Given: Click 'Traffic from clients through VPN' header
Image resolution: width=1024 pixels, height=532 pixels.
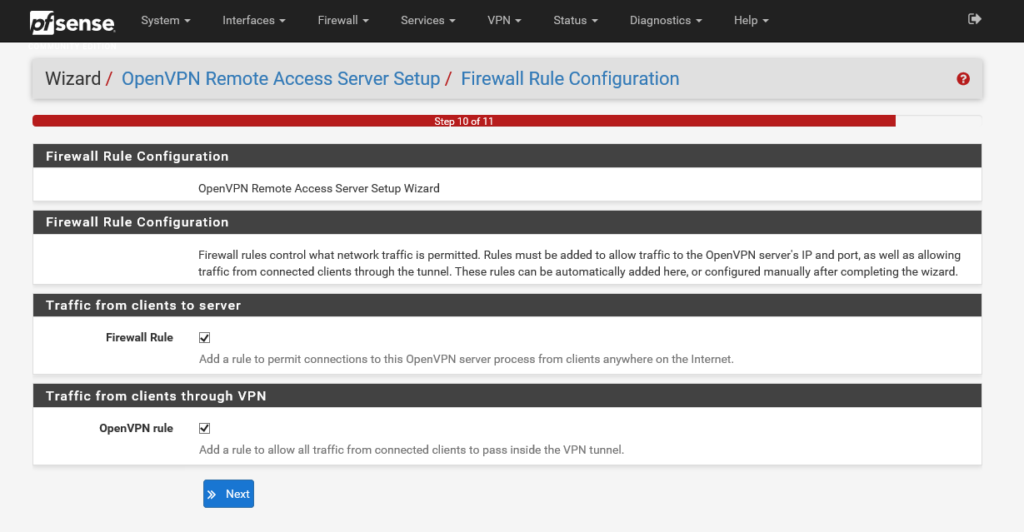Looking at the screenshot, I should 507,396.
